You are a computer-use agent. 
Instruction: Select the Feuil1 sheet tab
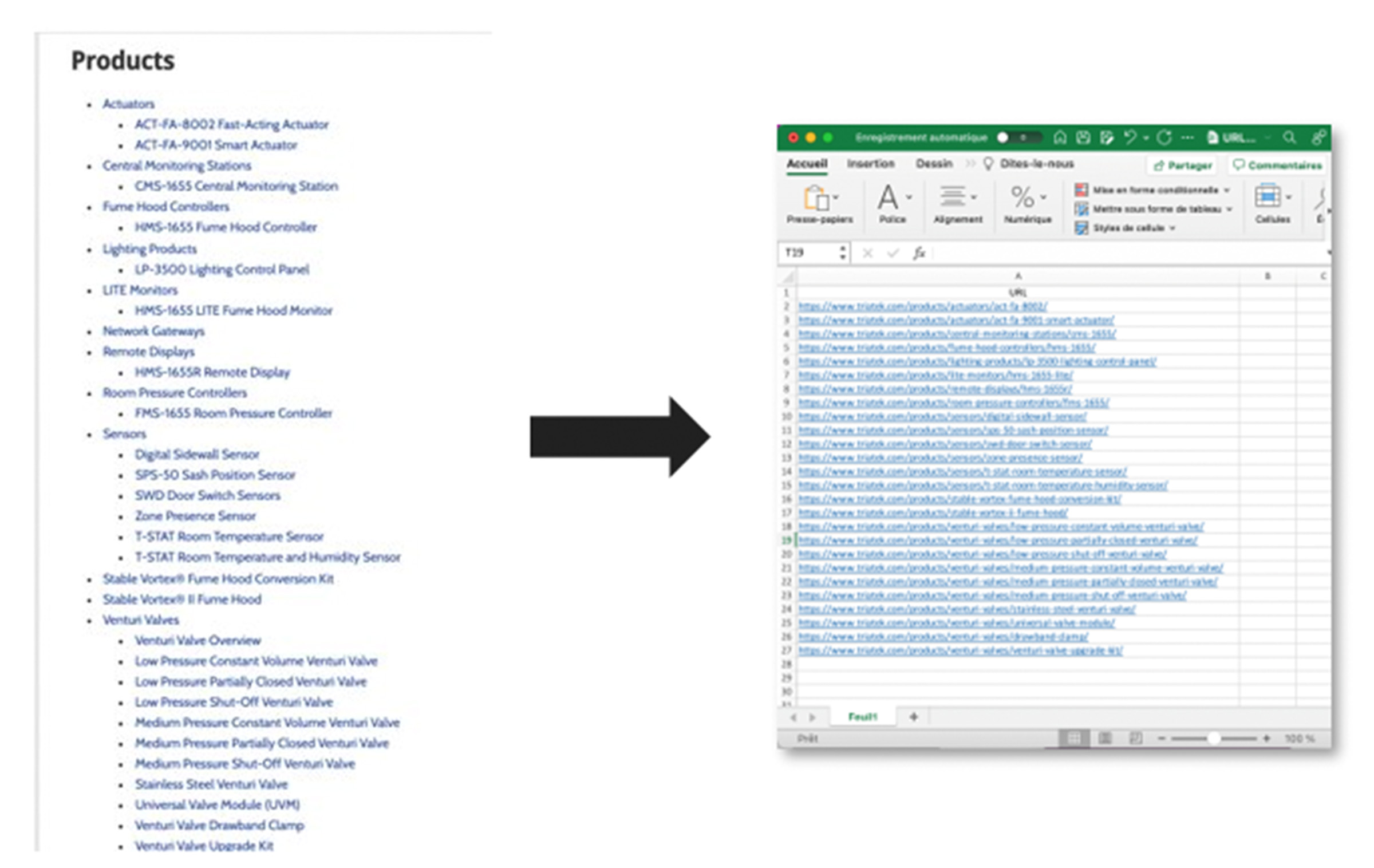pyautogui.click(x=863, y=717)
